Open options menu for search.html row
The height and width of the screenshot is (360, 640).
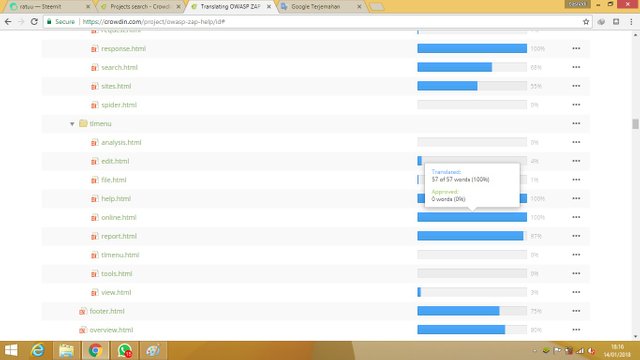click(576, 67)
